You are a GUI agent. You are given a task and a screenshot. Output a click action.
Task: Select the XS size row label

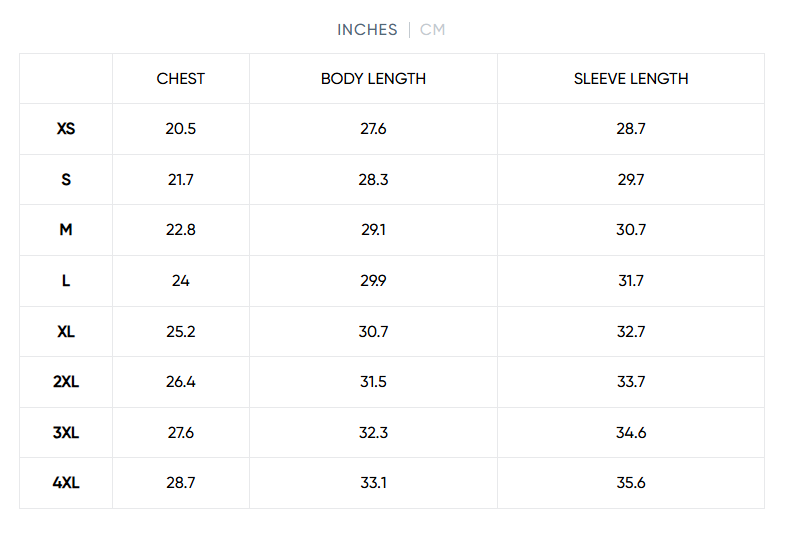point(66,129)
